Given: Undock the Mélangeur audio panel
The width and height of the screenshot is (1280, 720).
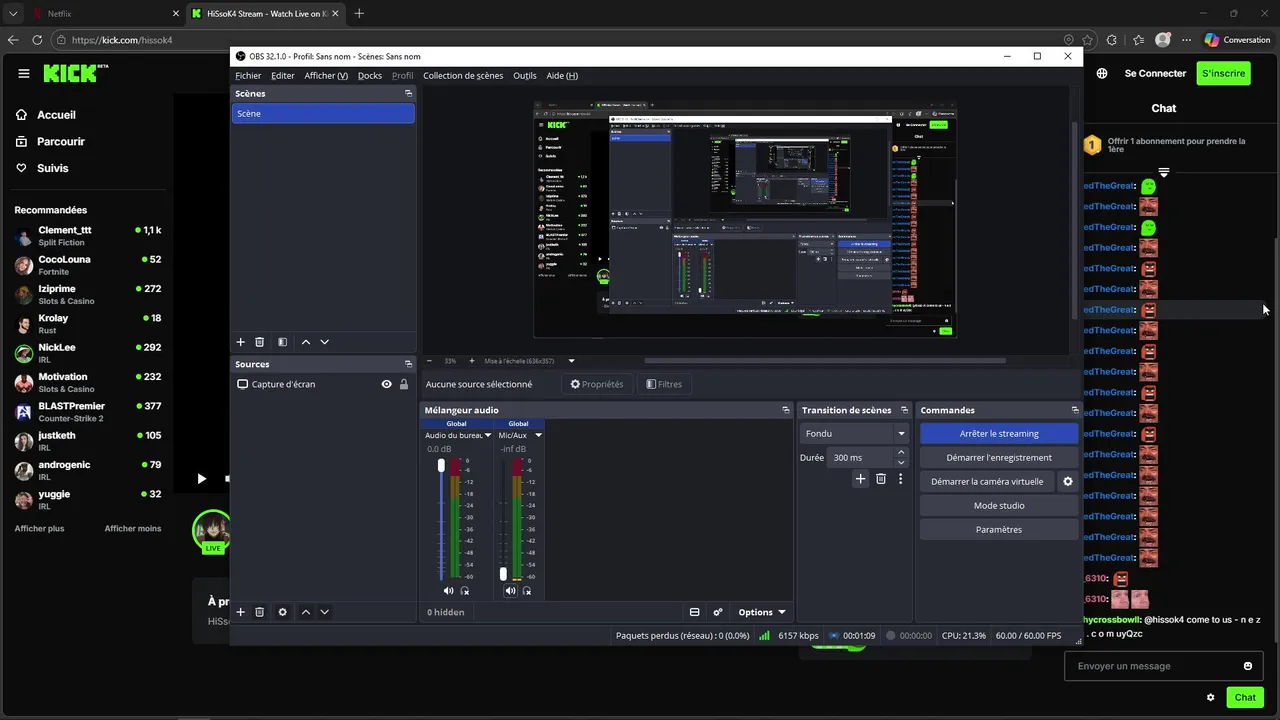Looking at the screenshot, I should click(x=786, y=410).
